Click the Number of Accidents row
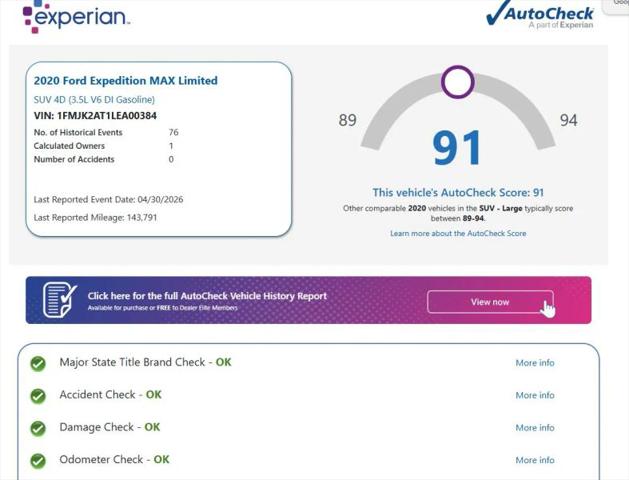 click(104, 159)
